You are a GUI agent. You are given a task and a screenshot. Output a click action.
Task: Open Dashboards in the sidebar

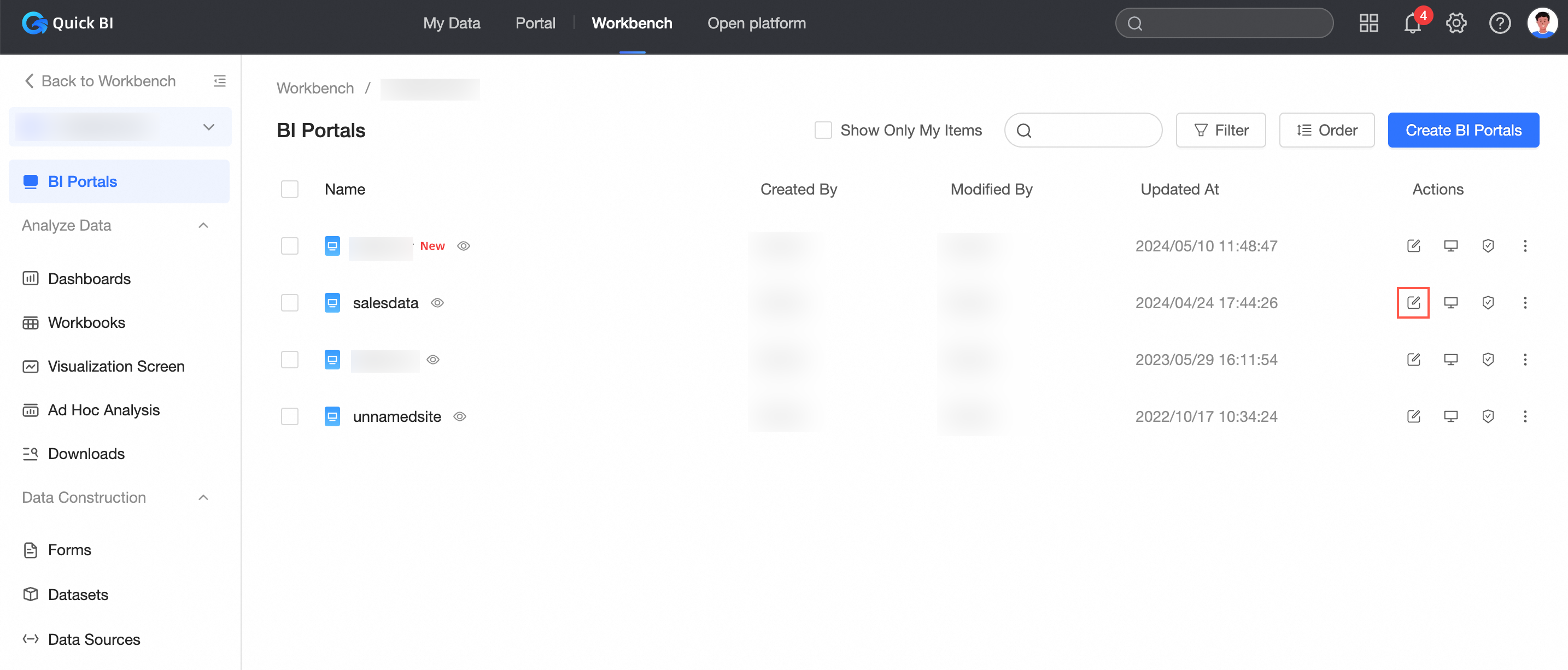pos(89,279)
